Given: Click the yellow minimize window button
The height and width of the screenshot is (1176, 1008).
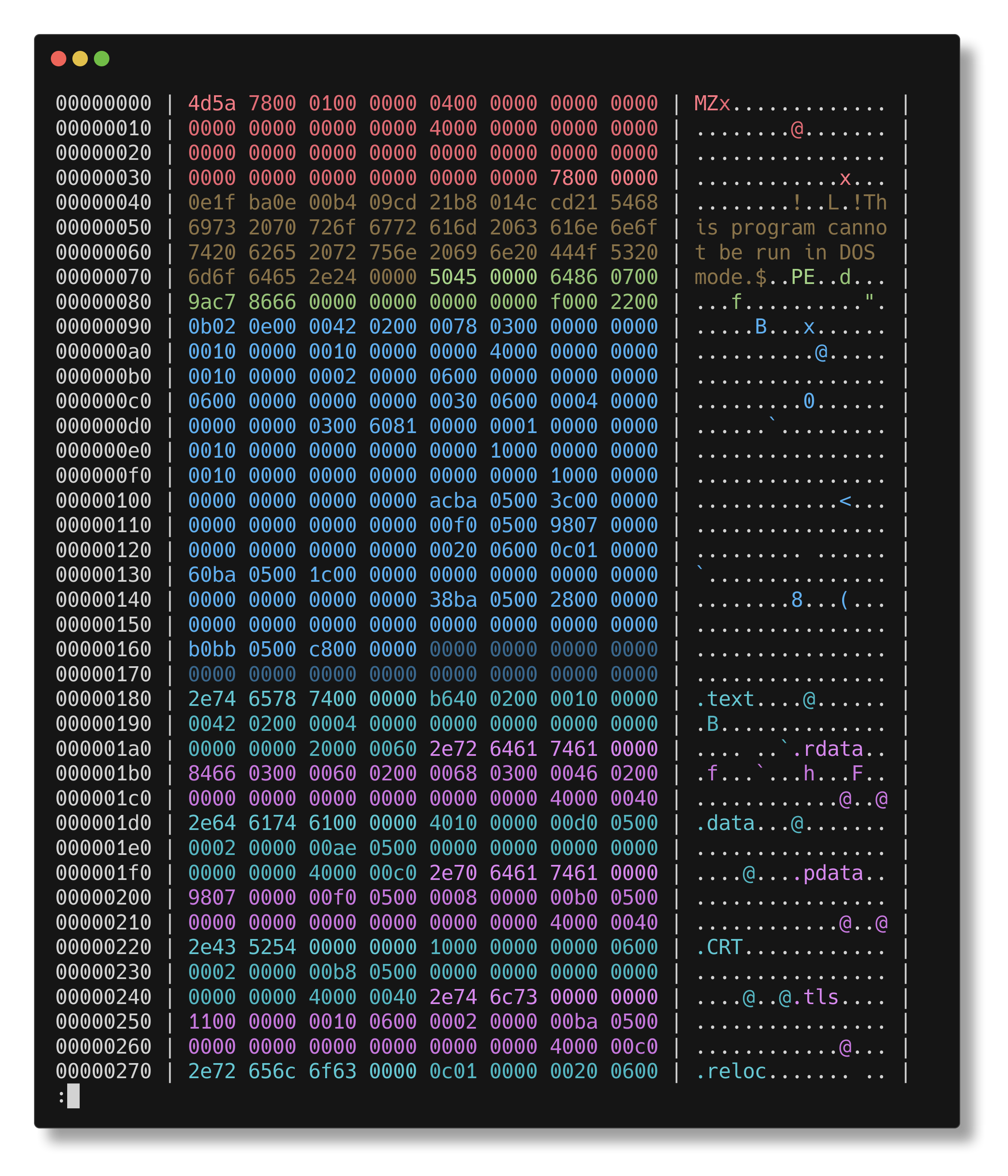Looking at the screenshot, I should point(80,59).
